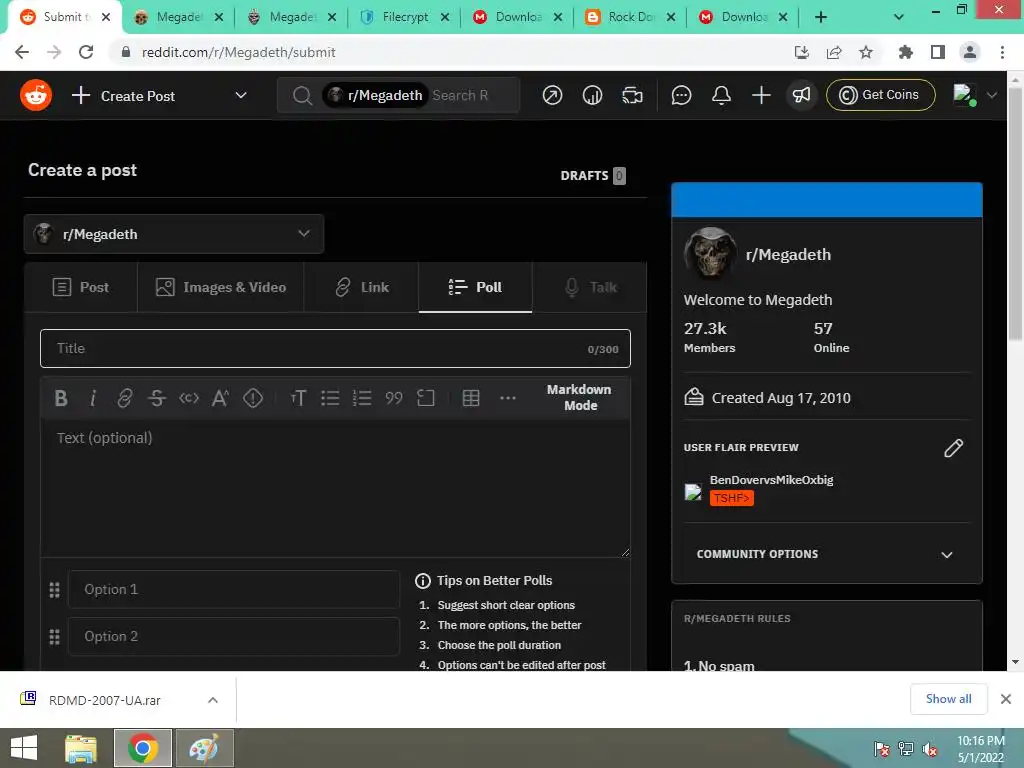The image size is (1024, 768).
Task: Open the user profile menu dropdown
Action: point(976,95)
